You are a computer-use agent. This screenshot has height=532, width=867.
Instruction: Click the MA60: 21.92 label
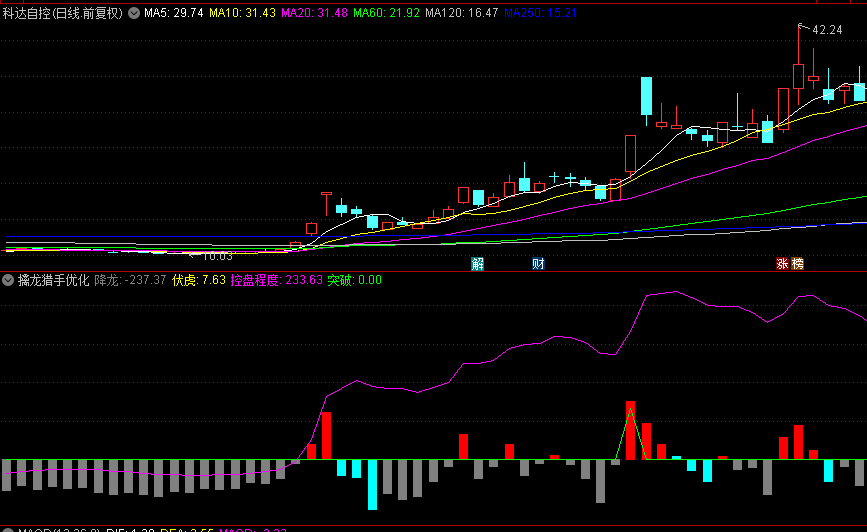387,13
